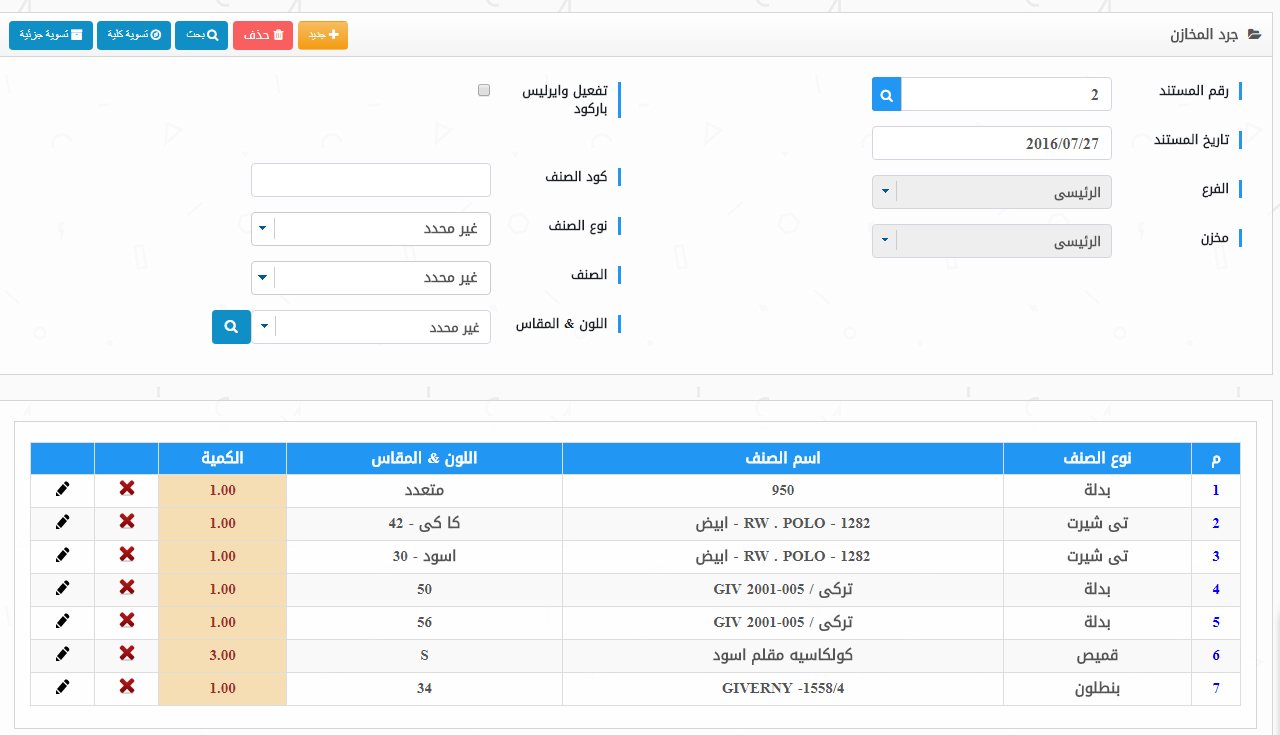Delete row 1 using the red X
Screen dimensions: 1280x735
127,489
